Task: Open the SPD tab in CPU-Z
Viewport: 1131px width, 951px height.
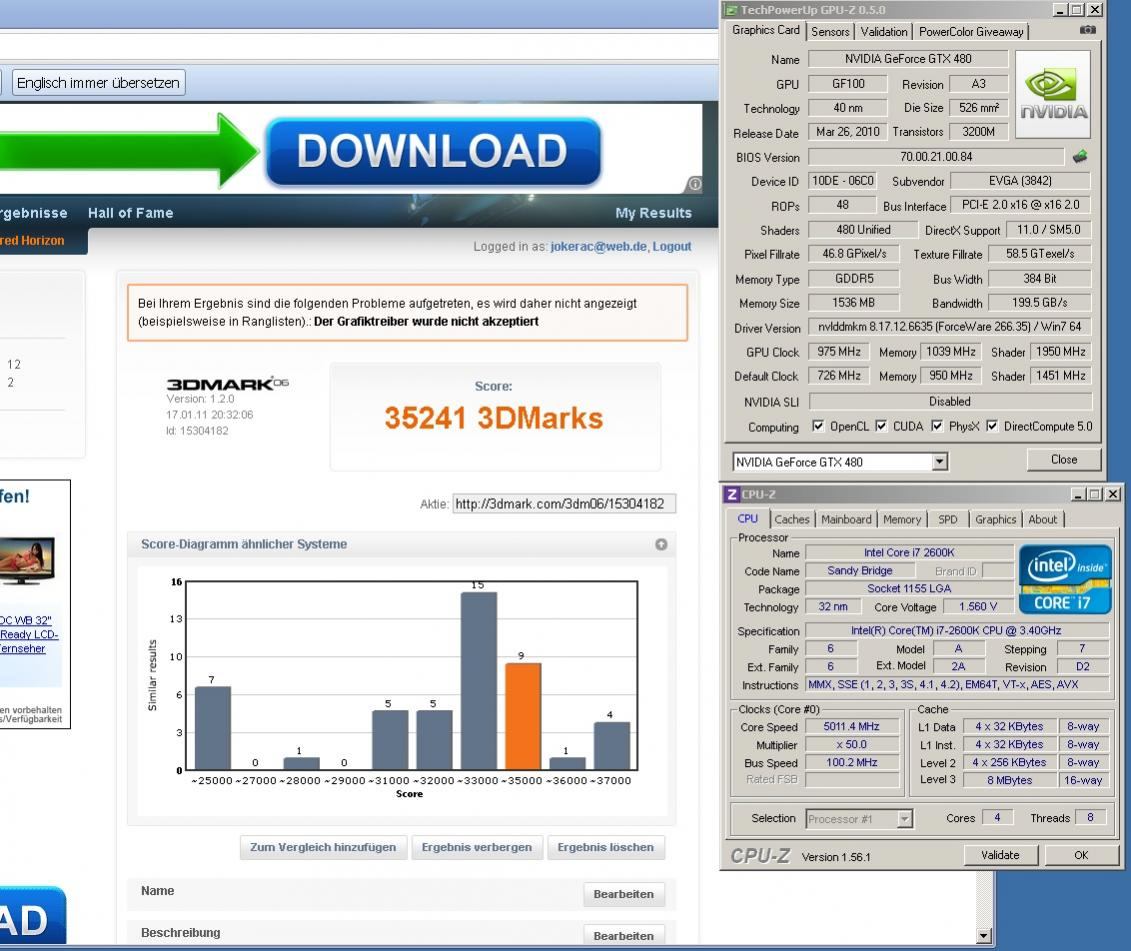Action: coord(948,519)
